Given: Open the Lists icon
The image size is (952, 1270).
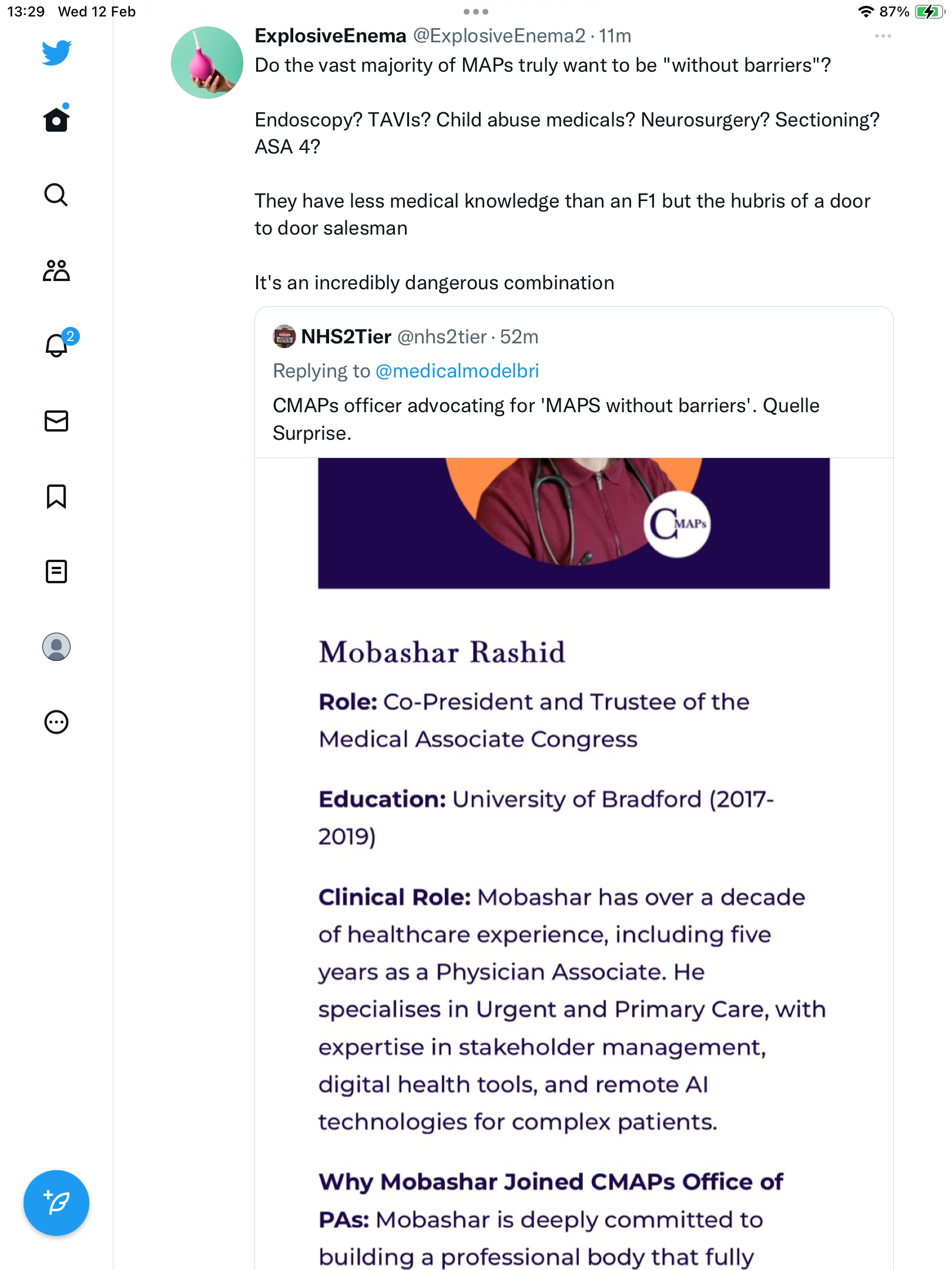Looking at the screenshot, I should pos(56,571).
